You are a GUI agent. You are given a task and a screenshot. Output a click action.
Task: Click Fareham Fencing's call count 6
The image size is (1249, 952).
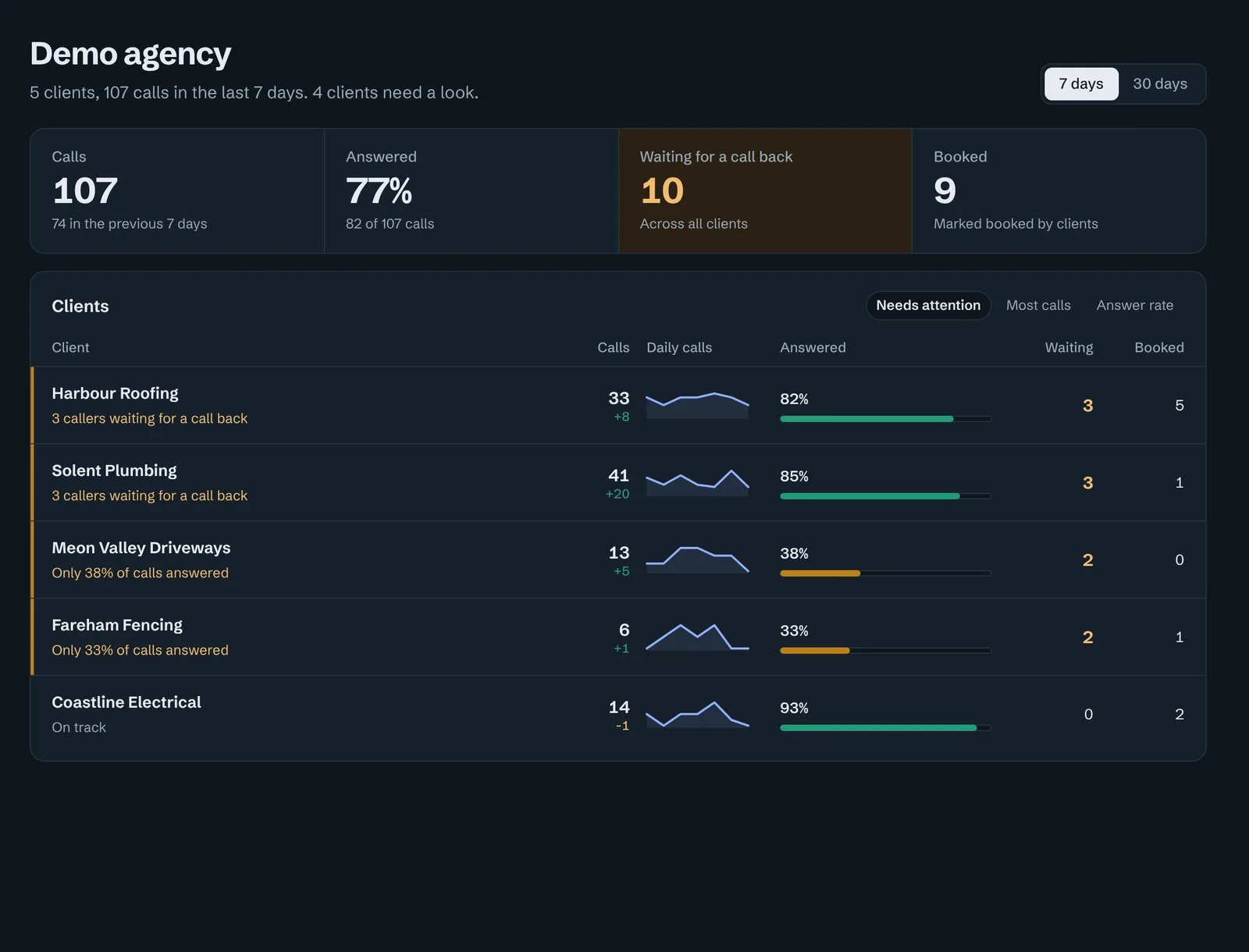624,630
